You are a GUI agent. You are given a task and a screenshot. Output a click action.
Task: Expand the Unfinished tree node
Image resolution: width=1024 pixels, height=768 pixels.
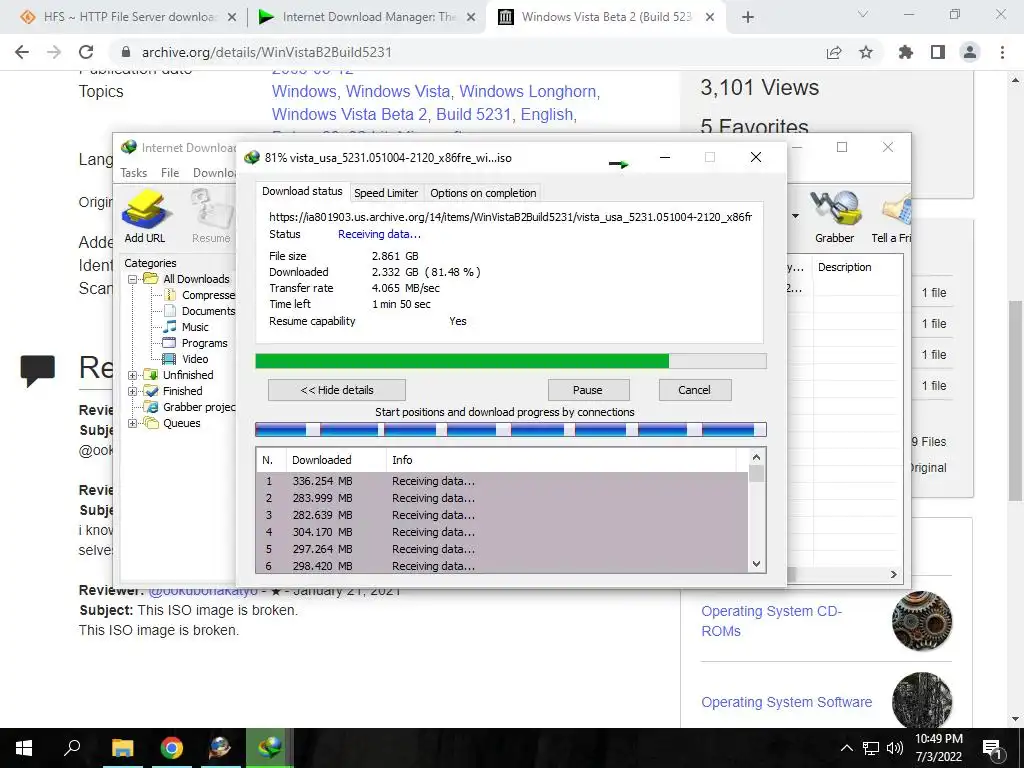click(x=133, y=375)
